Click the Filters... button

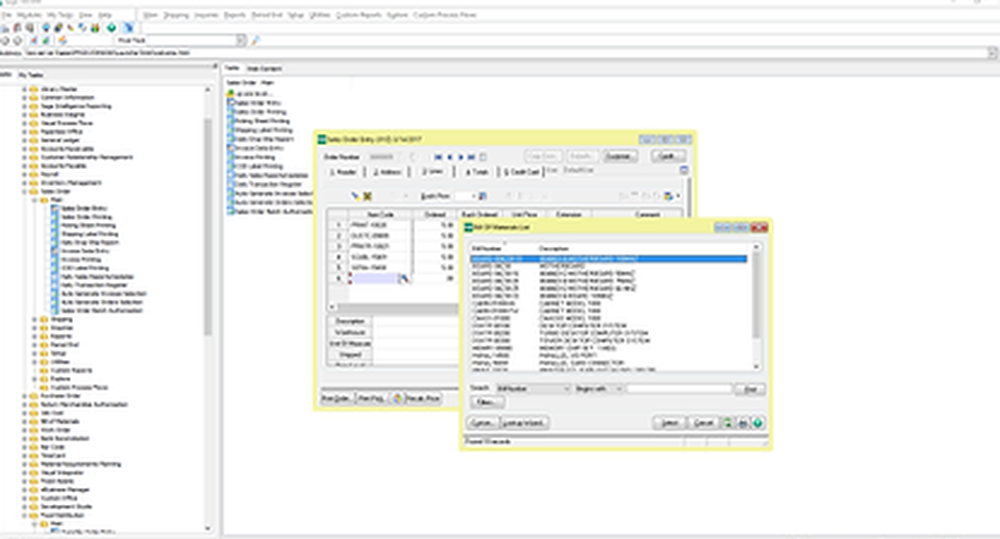tap(487, 402)
